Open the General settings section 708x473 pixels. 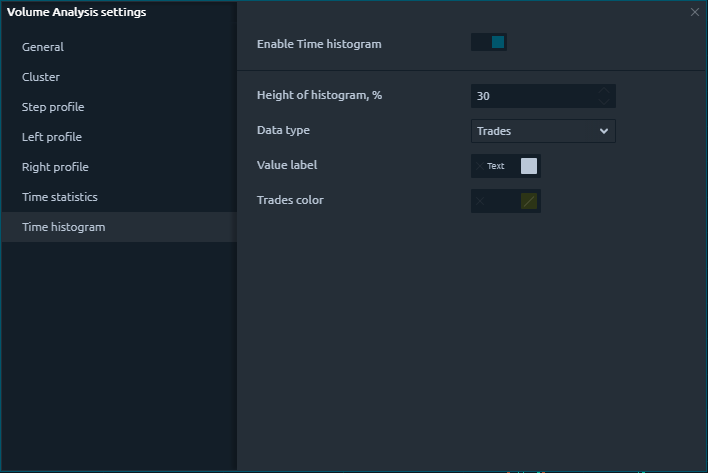pos(43,47)
